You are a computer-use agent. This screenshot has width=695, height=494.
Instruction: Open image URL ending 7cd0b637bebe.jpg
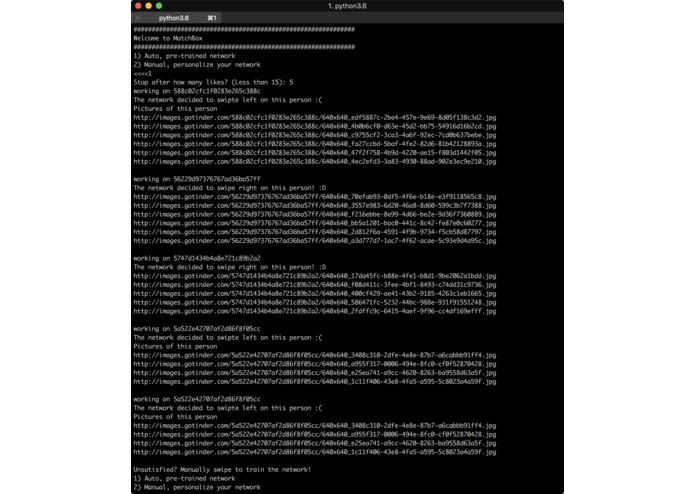coord(315,135)
